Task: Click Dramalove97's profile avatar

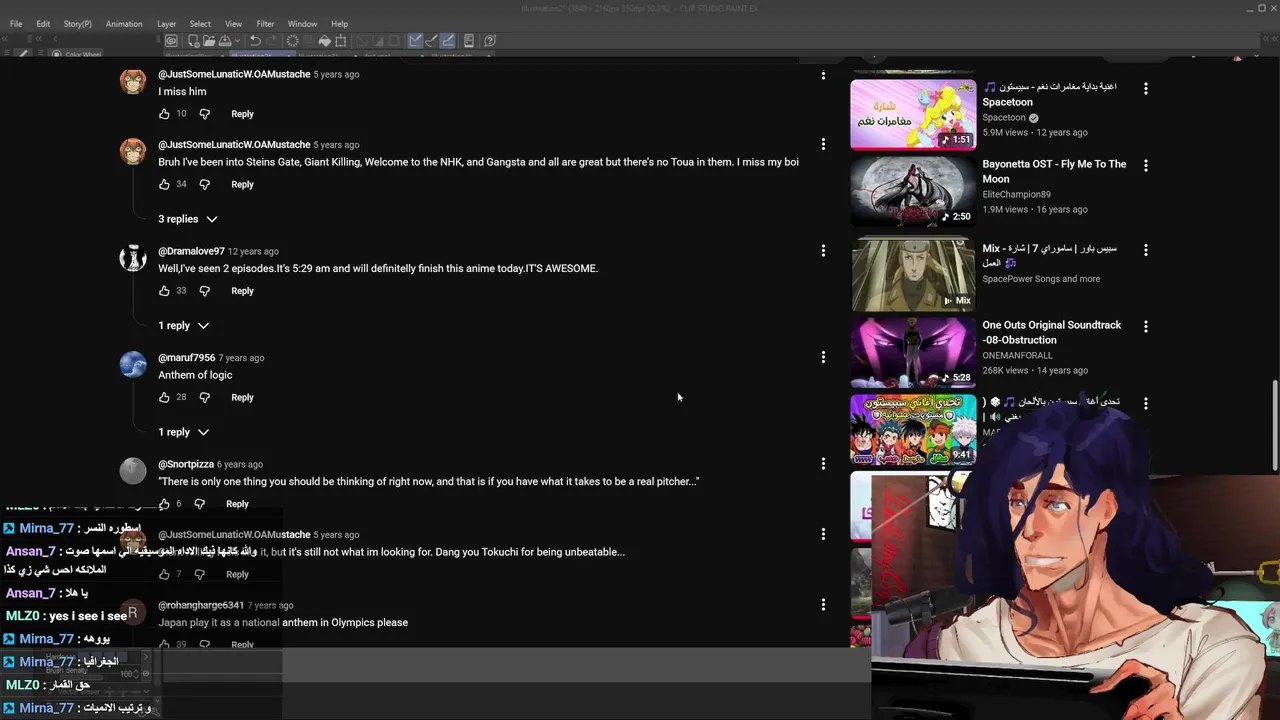Action: click(x=133, y=258)
